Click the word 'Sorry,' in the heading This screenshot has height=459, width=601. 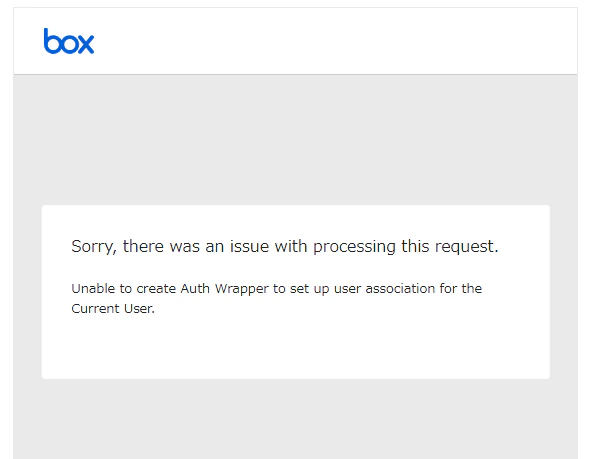click(x=94, y=246)
